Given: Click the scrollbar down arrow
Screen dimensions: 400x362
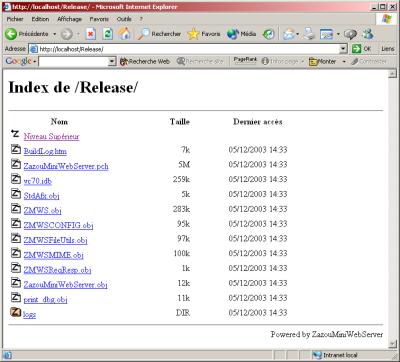Looking at the screenshot, I should (x=393, y=344).
